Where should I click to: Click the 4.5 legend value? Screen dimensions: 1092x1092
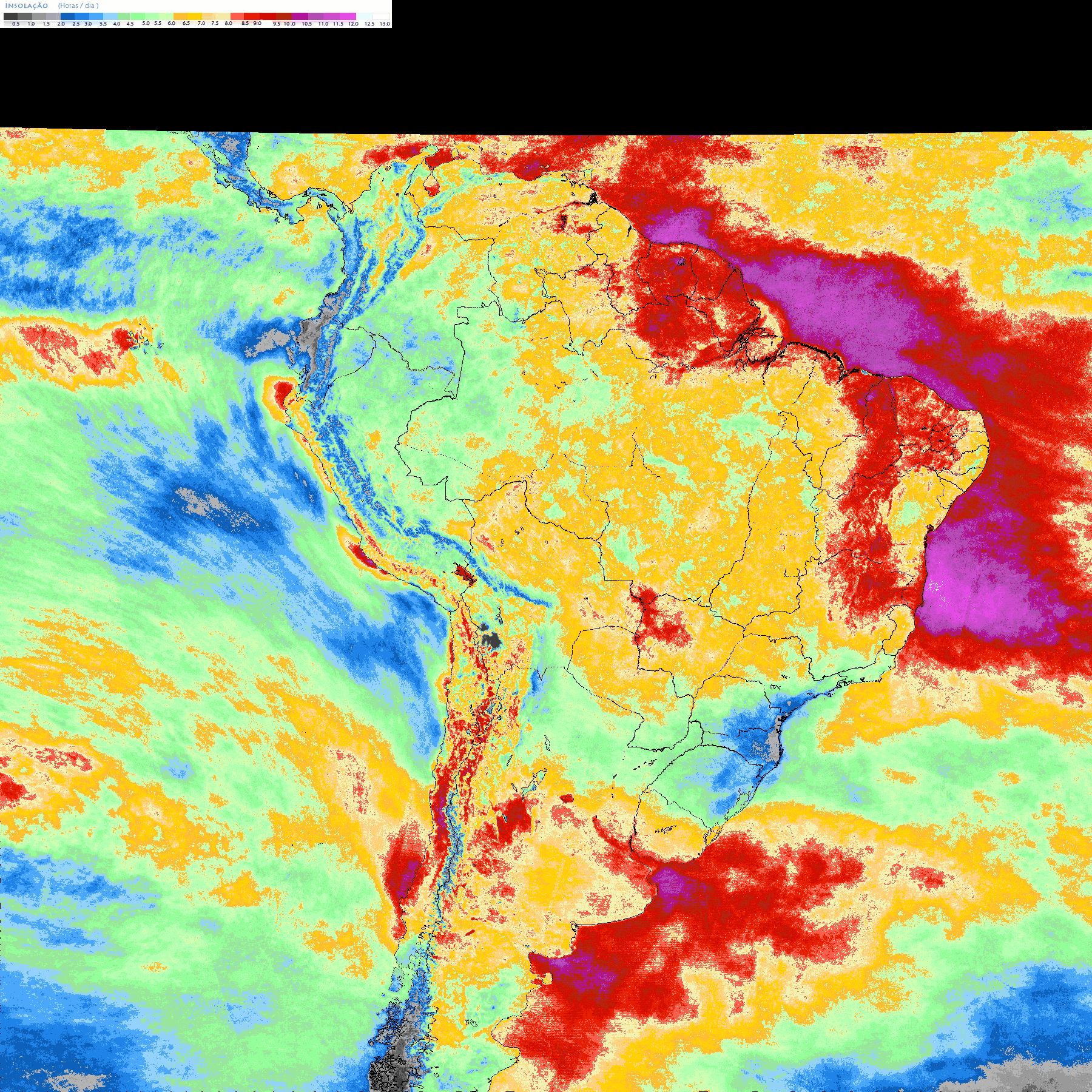pos(130,24)
